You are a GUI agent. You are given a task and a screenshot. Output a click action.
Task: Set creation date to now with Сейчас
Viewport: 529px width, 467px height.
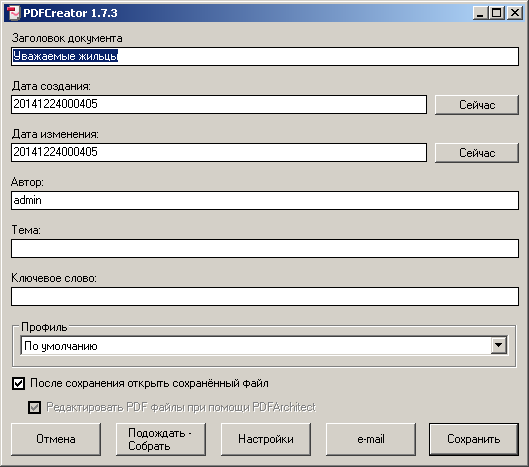point(477,105)
